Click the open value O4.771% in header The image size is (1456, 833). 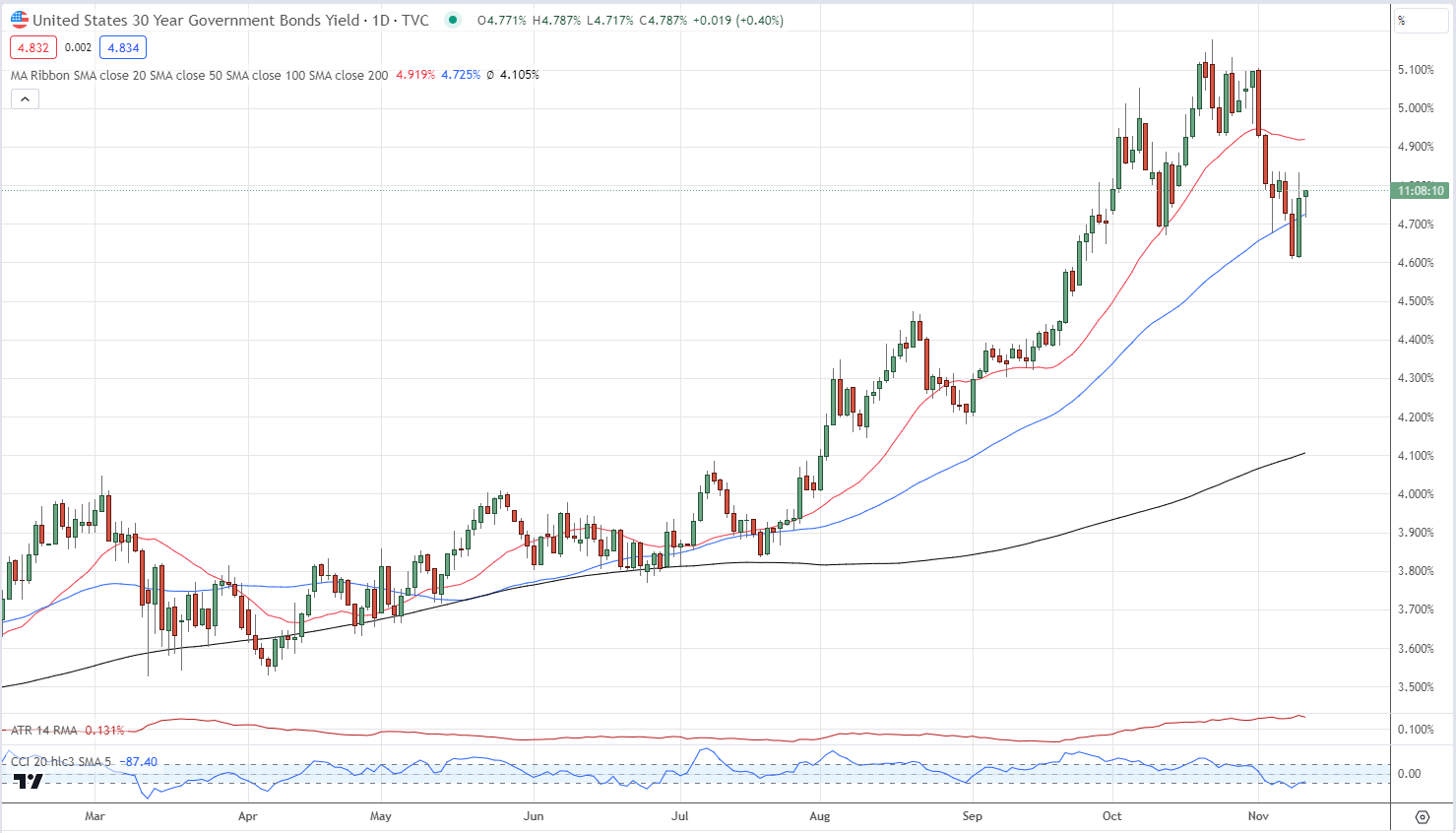pyautogui.click(x=502, y=20)
